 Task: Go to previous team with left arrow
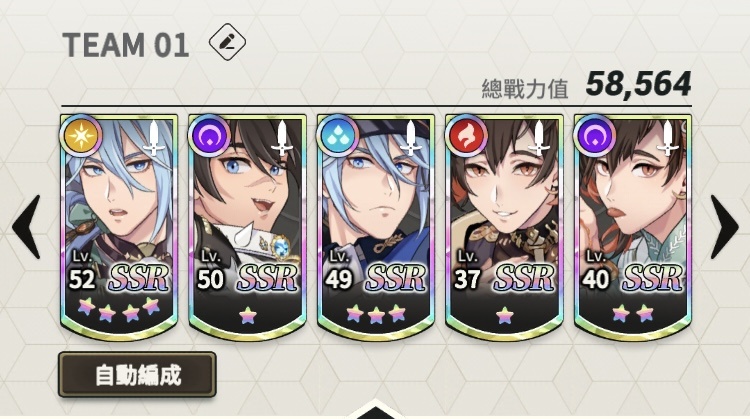coord(26,227)
